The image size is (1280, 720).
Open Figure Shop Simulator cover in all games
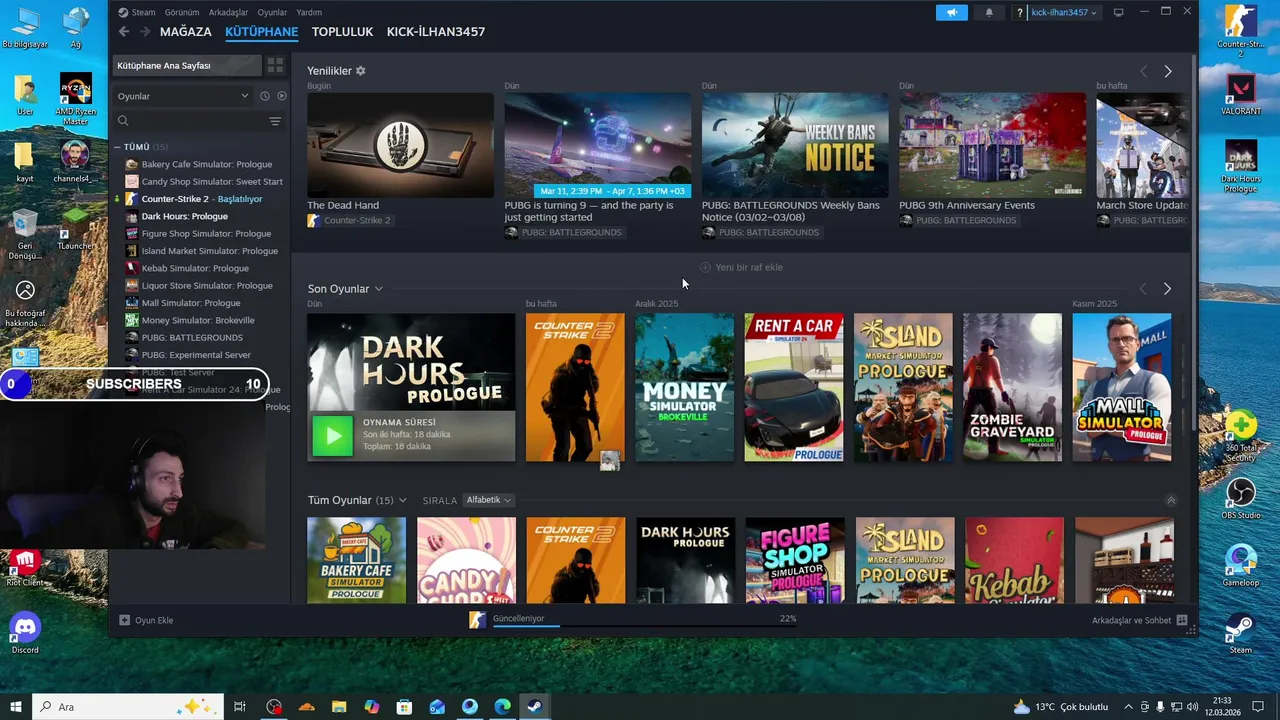795,560
